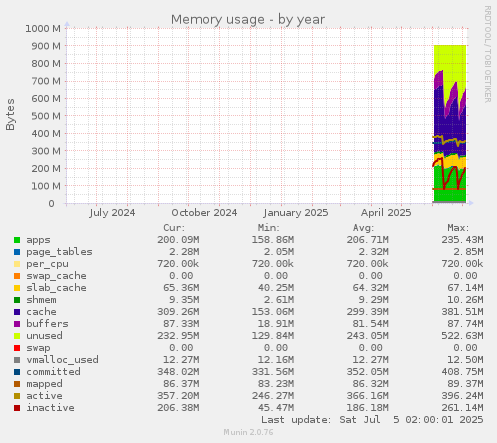Click the swap_cache orange legend swatch
This screenshot has height=443, width=497.
tap(17, 276)
